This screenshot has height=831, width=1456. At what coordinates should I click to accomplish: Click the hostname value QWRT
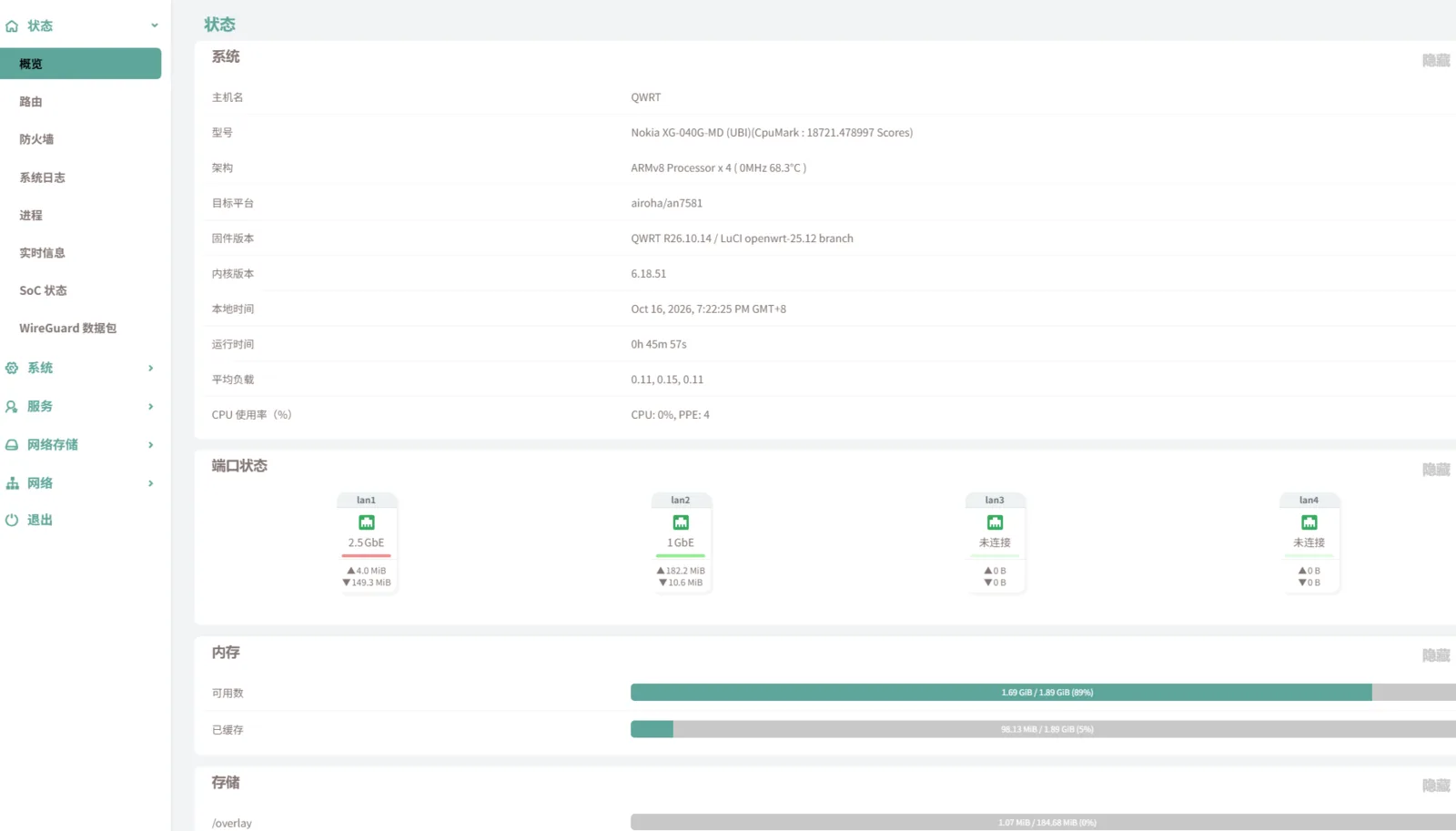646,97
